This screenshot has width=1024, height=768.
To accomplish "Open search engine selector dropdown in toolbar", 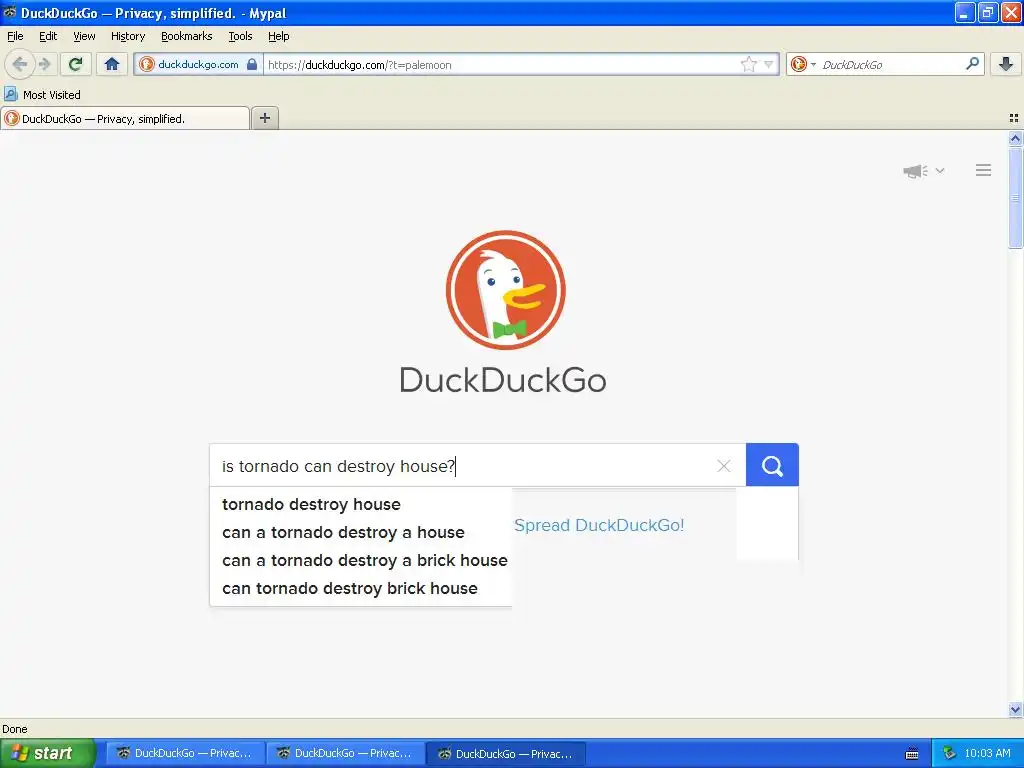I will coord(803,64).
